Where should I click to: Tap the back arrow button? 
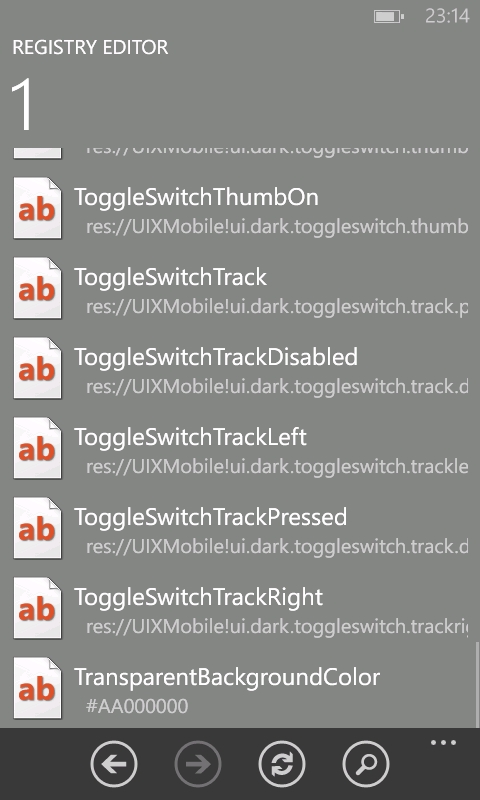click(114, 764)
